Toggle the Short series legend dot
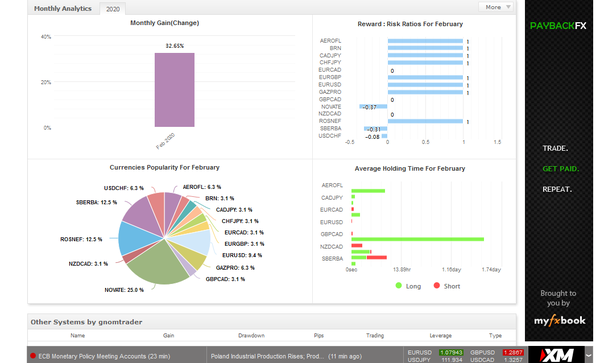Image resolution: width=600 pixels, height=363 pixels. (437, 285)
